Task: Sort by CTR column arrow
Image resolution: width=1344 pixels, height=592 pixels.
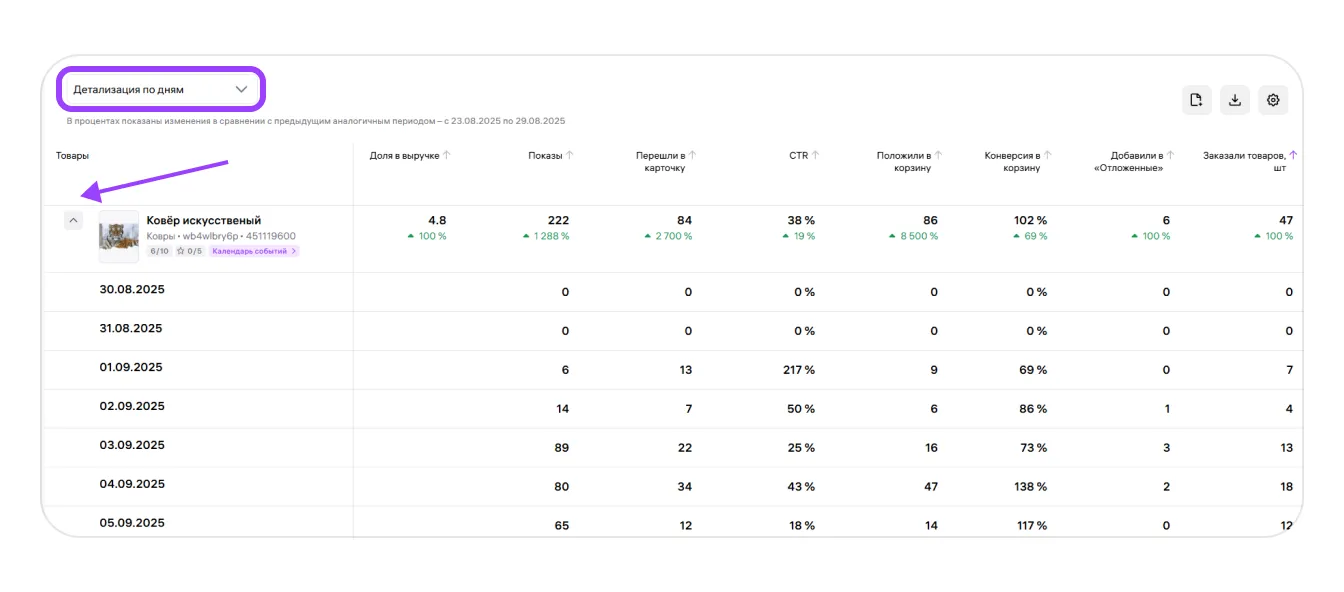Action: tap(816, 155)
